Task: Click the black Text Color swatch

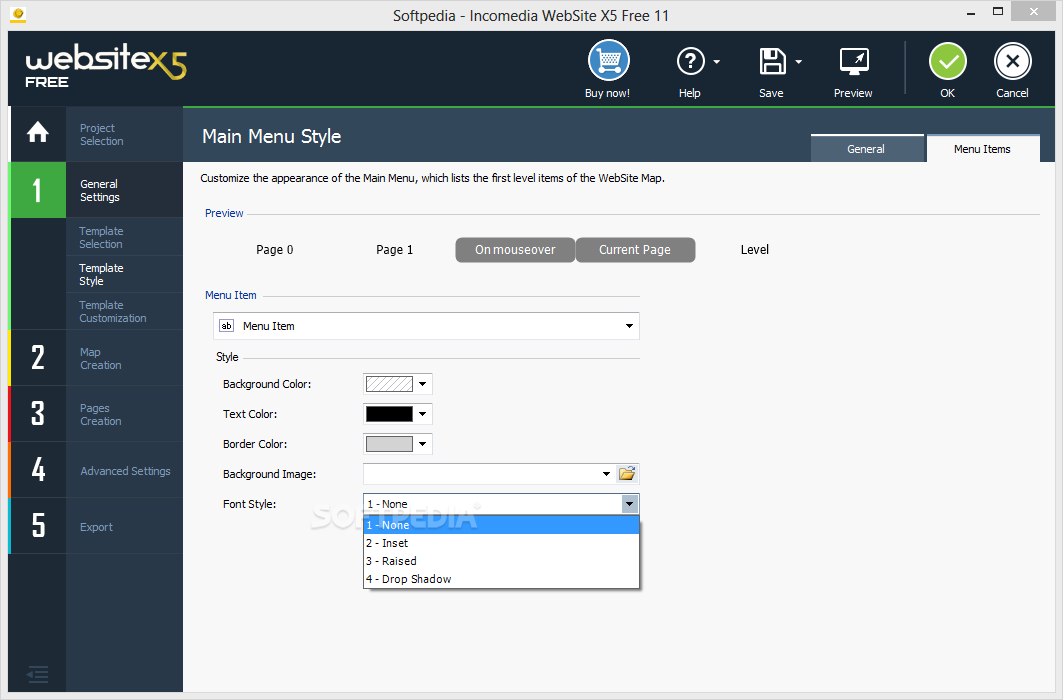Action: pos(389,414)
